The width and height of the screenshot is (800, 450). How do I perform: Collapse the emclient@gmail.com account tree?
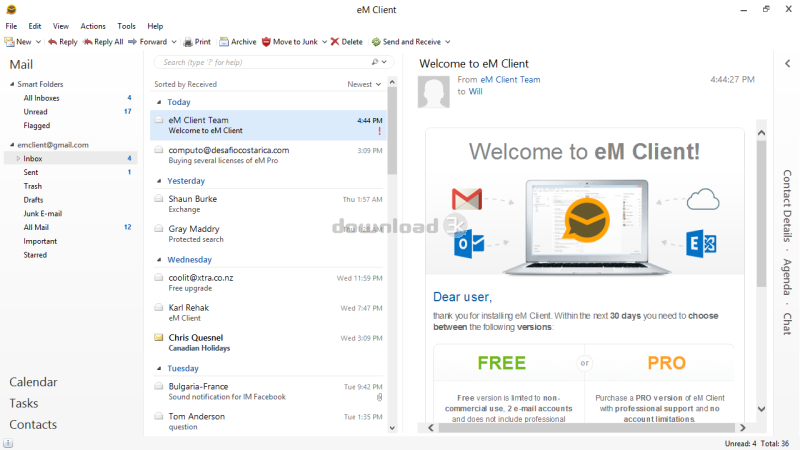pos(12,144)
